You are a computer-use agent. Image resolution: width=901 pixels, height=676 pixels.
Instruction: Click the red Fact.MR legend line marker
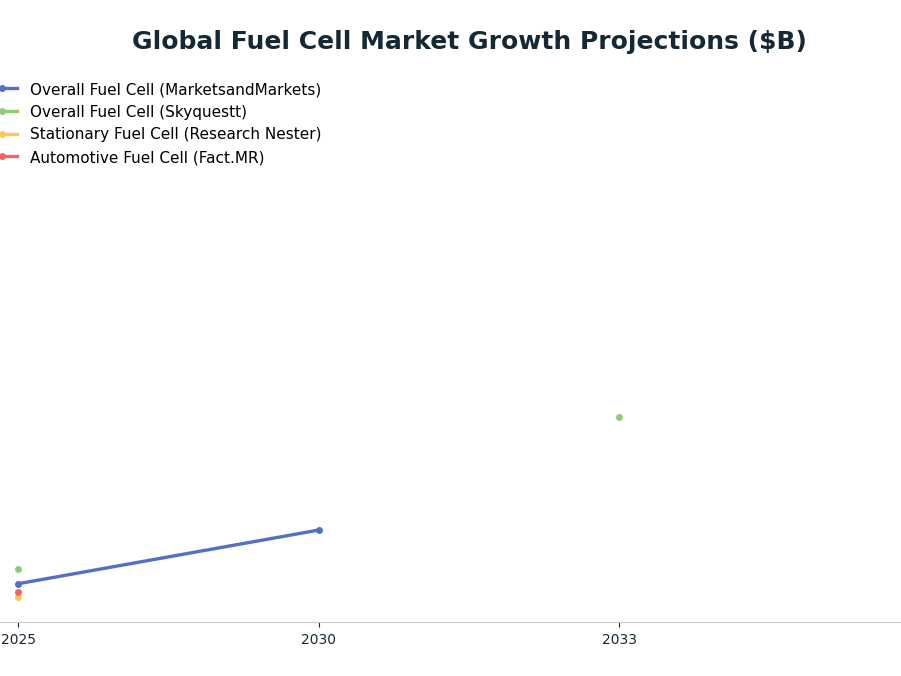click(9, 156)
